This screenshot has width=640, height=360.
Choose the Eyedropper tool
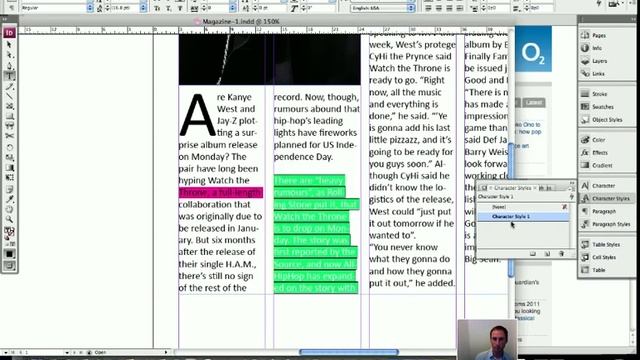pyautogui.click(x=9, y=199)
